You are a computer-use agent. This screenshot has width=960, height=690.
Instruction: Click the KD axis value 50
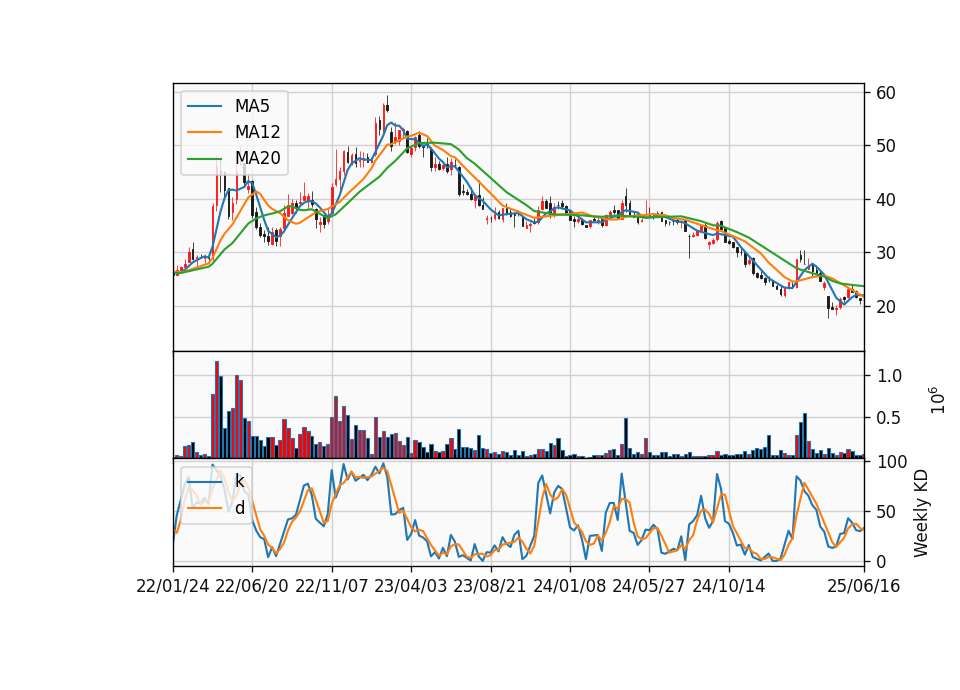tap(886, 512)
